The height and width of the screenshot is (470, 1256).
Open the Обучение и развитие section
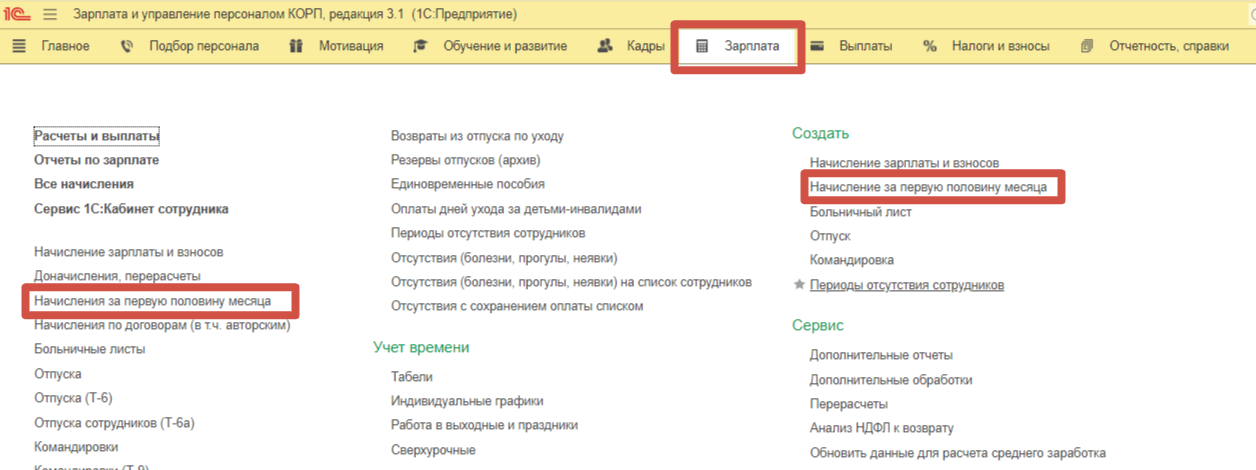click(x=505, y=46)
